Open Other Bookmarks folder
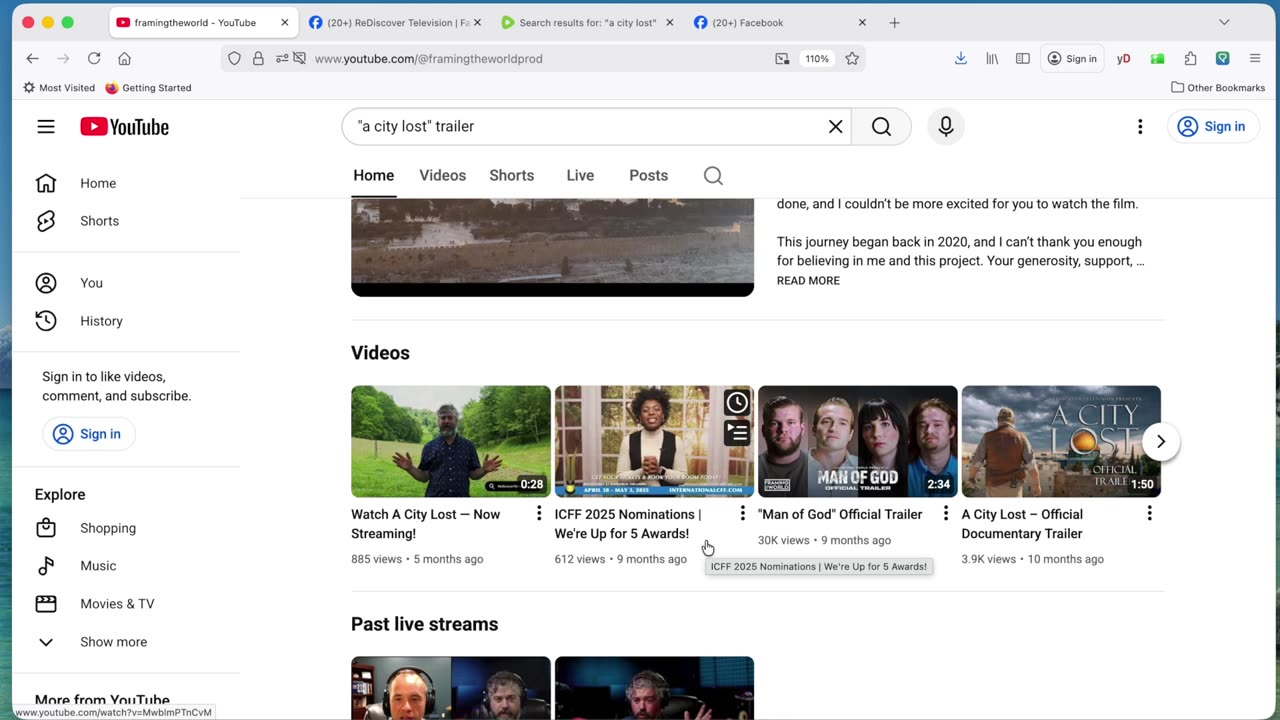The image size is (1280, 720). (1218, 88)
